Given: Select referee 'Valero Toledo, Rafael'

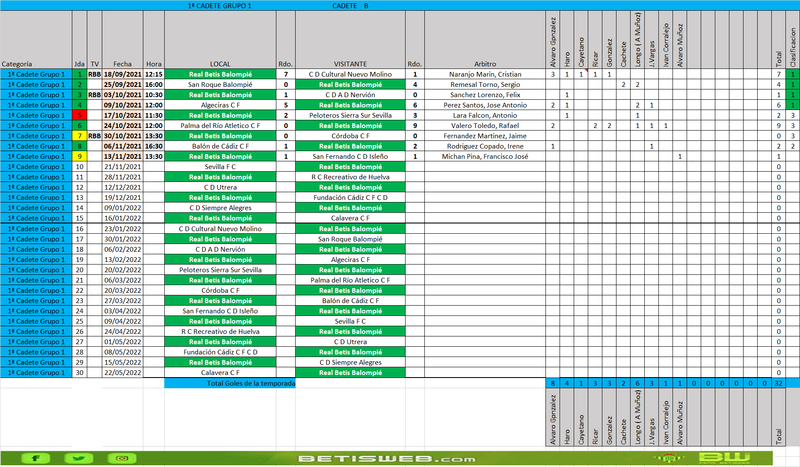Looking at the screenshot, I should (485, 126).
